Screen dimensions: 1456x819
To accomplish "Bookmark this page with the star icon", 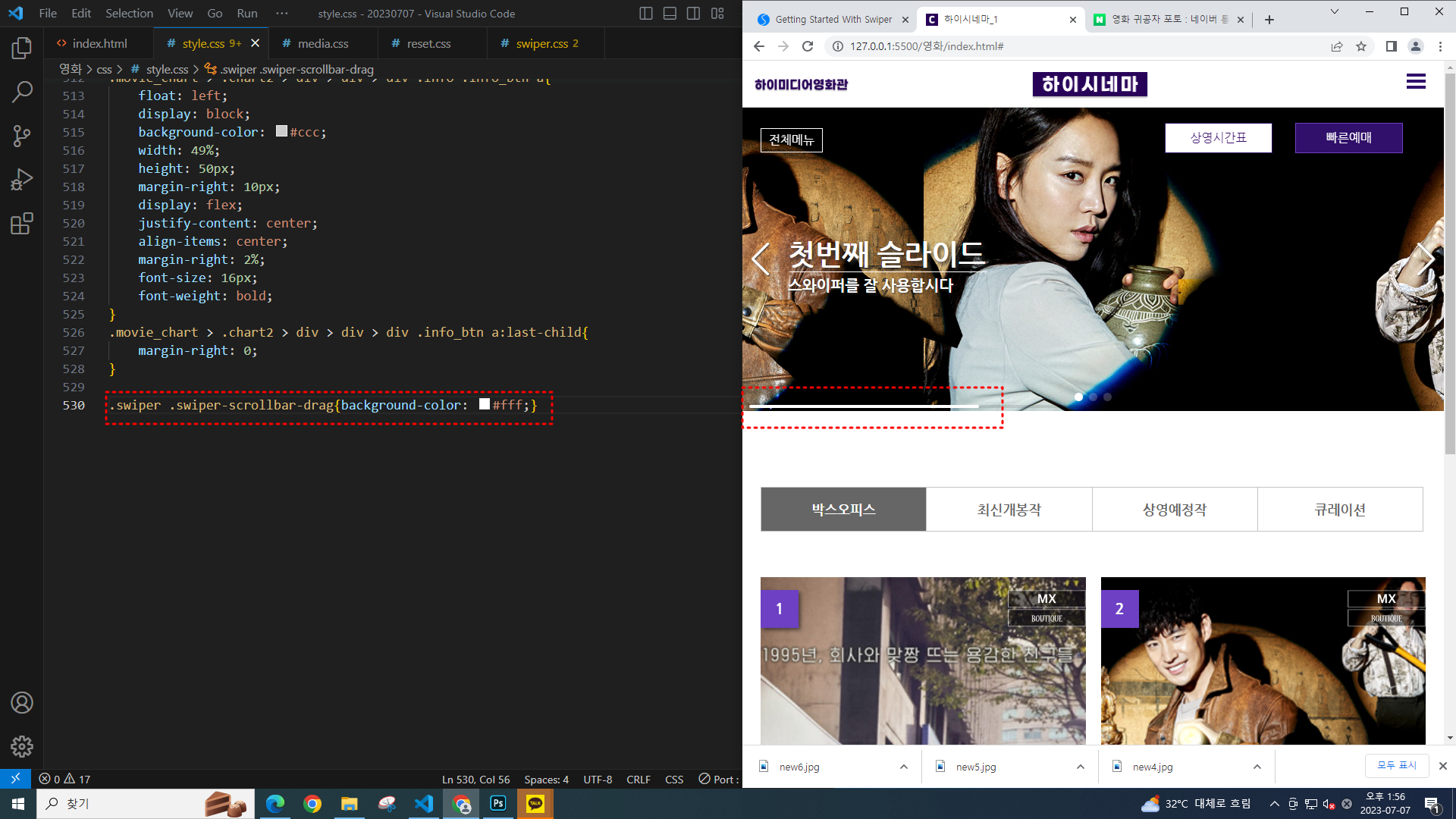I will tap(1361, 47).
